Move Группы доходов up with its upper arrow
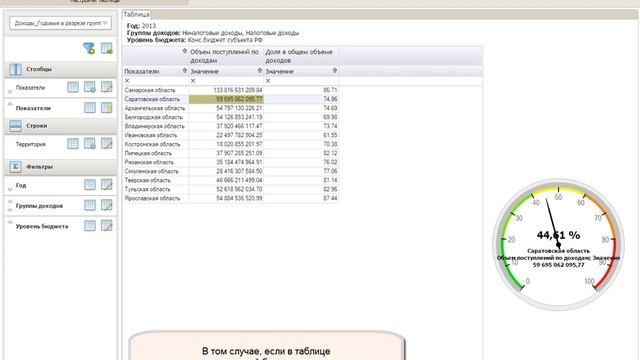The width and height of the screenshot is (640, 360). click(10, 202)
